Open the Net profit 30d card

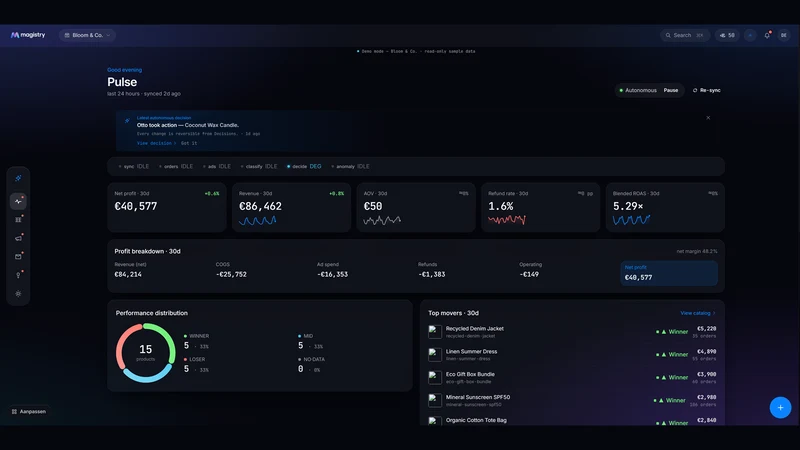pyautogui.click(x=167, y=208)
